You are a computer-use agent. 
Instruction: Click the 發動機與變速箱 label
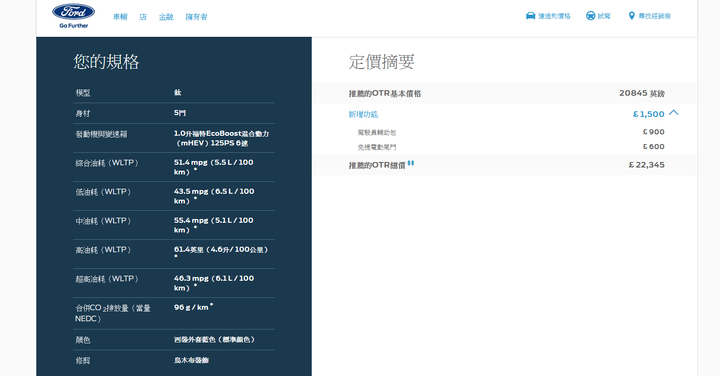click(x=101, y=135)
